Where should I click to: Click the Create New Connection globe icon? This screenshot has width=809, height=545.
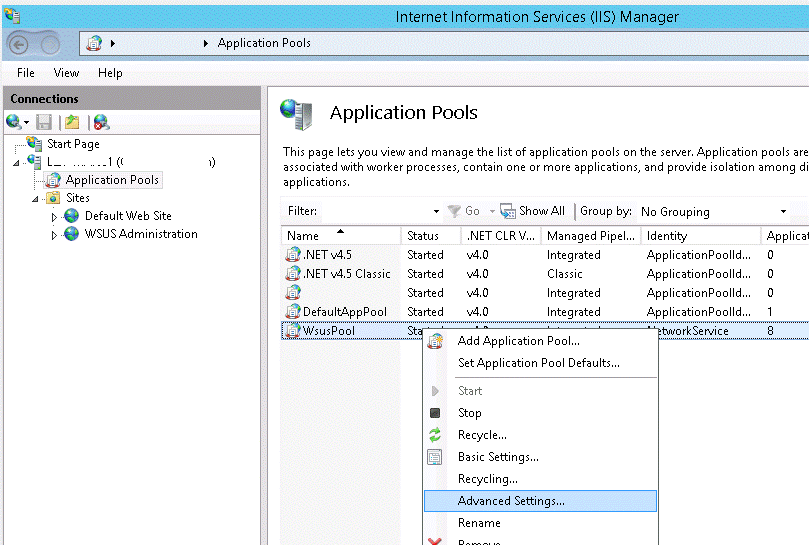click(x=13, y=122)
